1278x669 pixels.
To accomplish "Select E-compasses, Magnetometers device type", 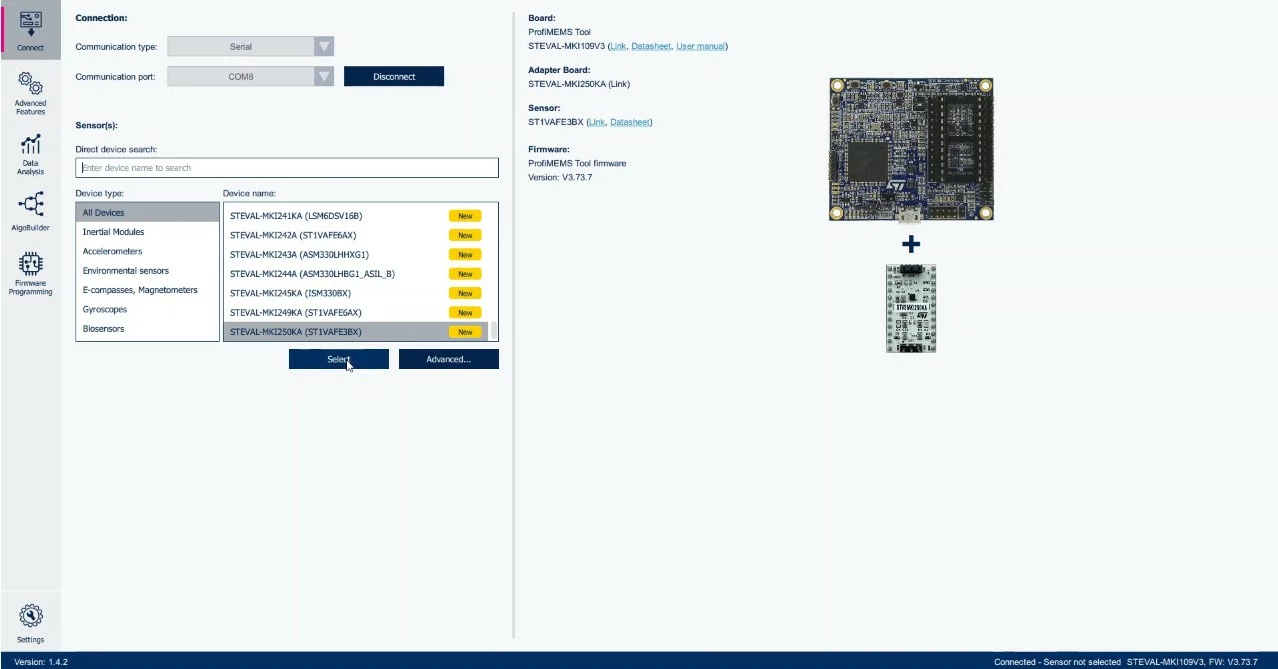I will tap(147, 290).
